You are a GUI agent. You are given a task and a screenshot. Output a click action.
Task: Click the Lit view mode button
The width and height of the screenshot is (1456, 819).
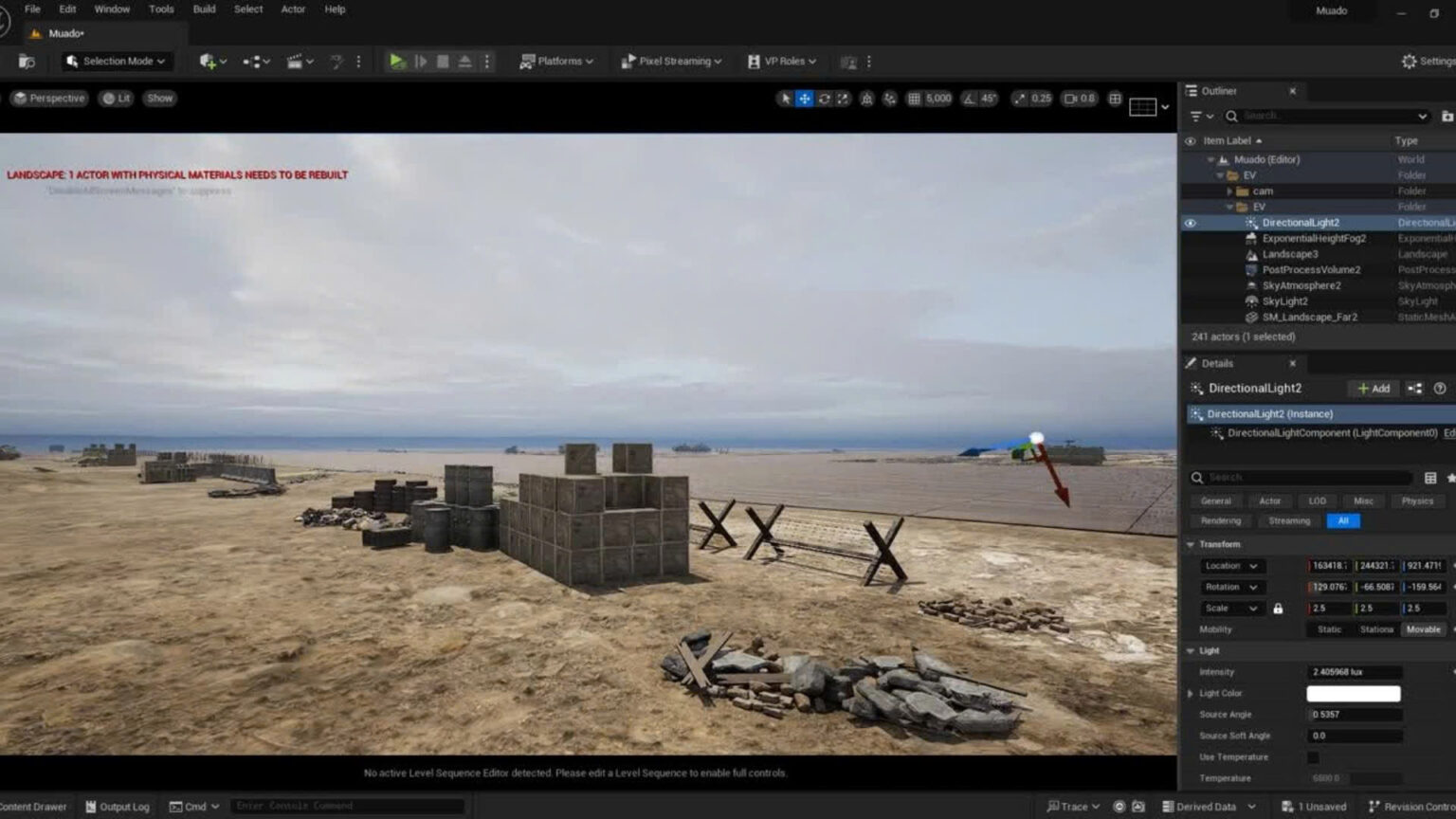tap(116, 99)
